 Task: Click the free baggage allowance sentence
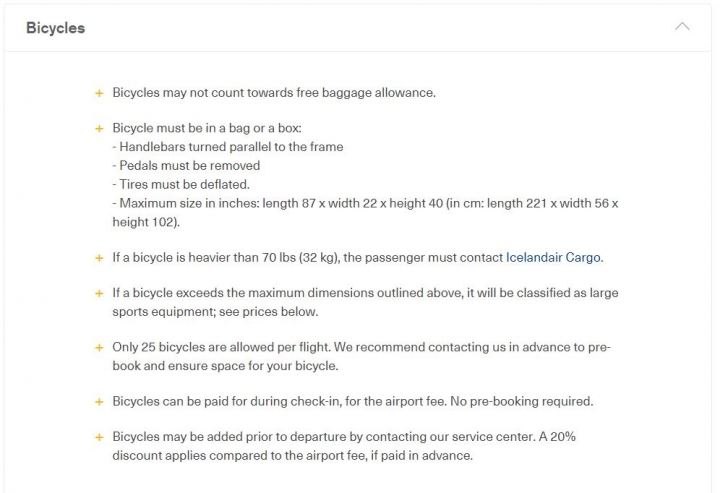(274, 93)
